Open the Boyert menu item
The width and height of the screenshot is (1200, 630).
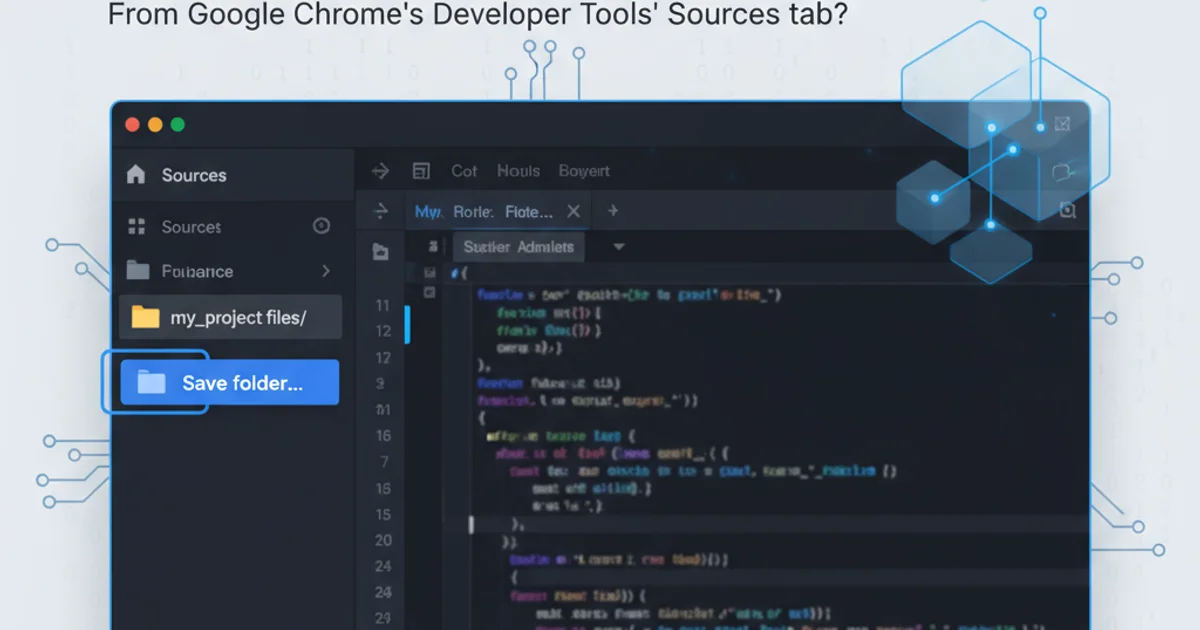pyautogui.click(x=584, y=171)
